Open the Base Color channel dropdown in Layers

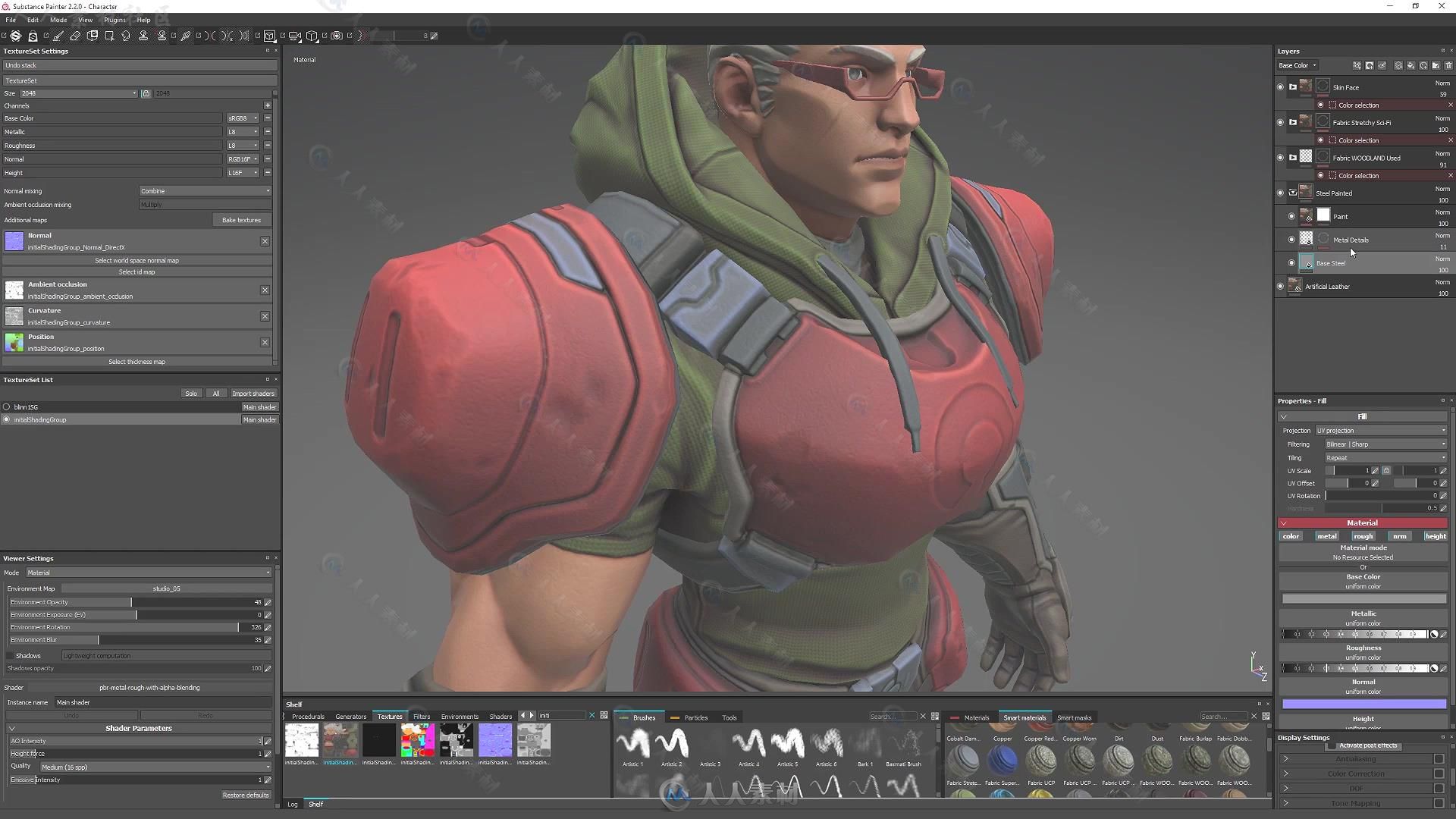click(1298, 65)
